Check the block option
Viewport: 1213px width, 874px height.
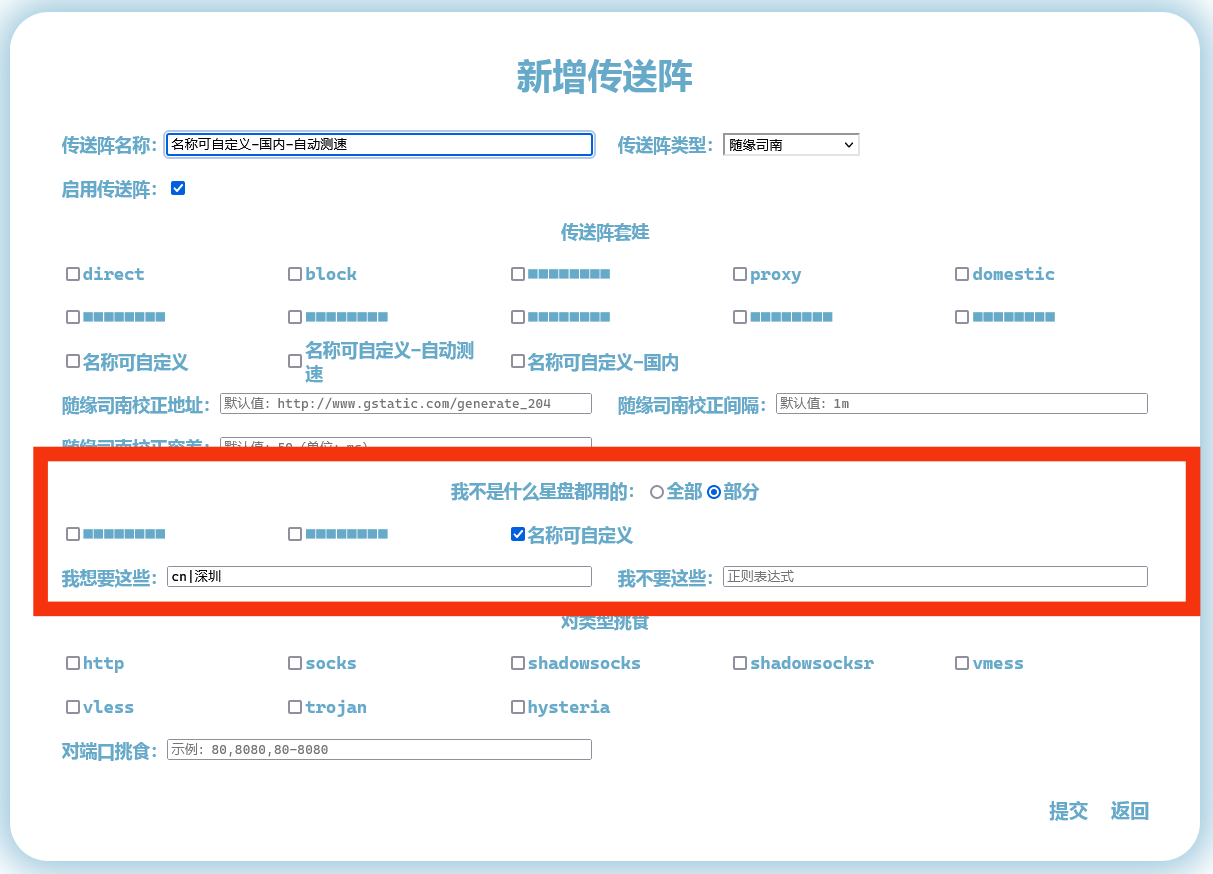(295, 274)
